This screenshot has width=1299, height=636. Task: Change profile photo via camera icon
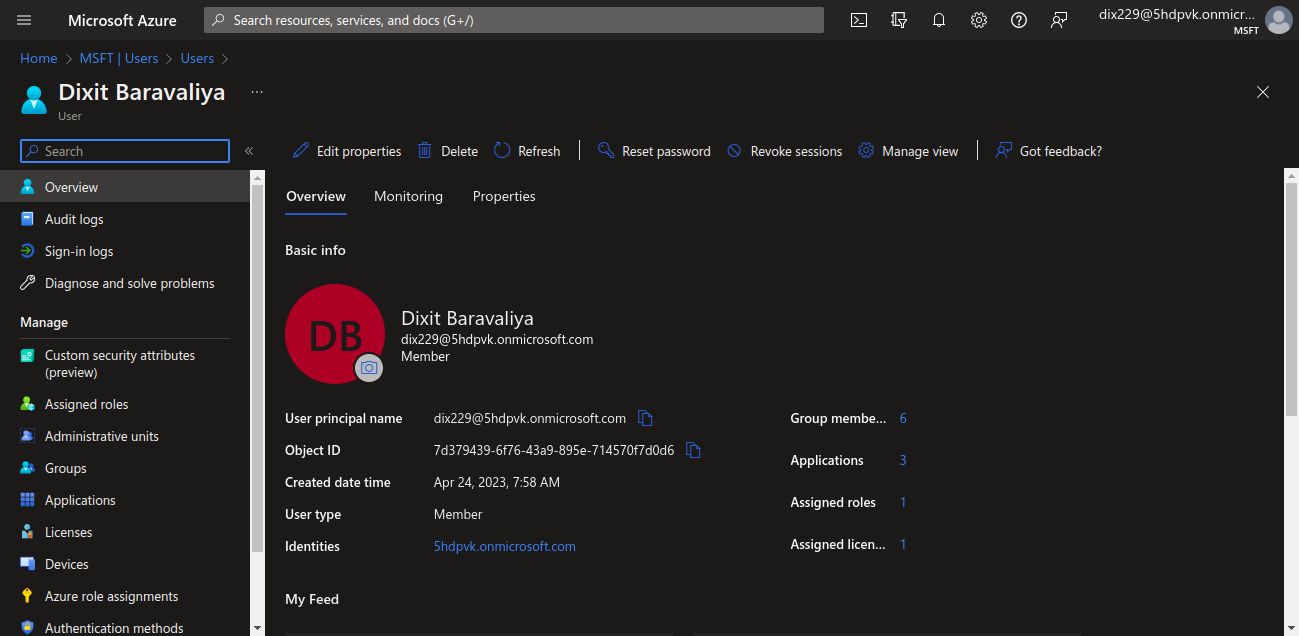coord(369,368)
